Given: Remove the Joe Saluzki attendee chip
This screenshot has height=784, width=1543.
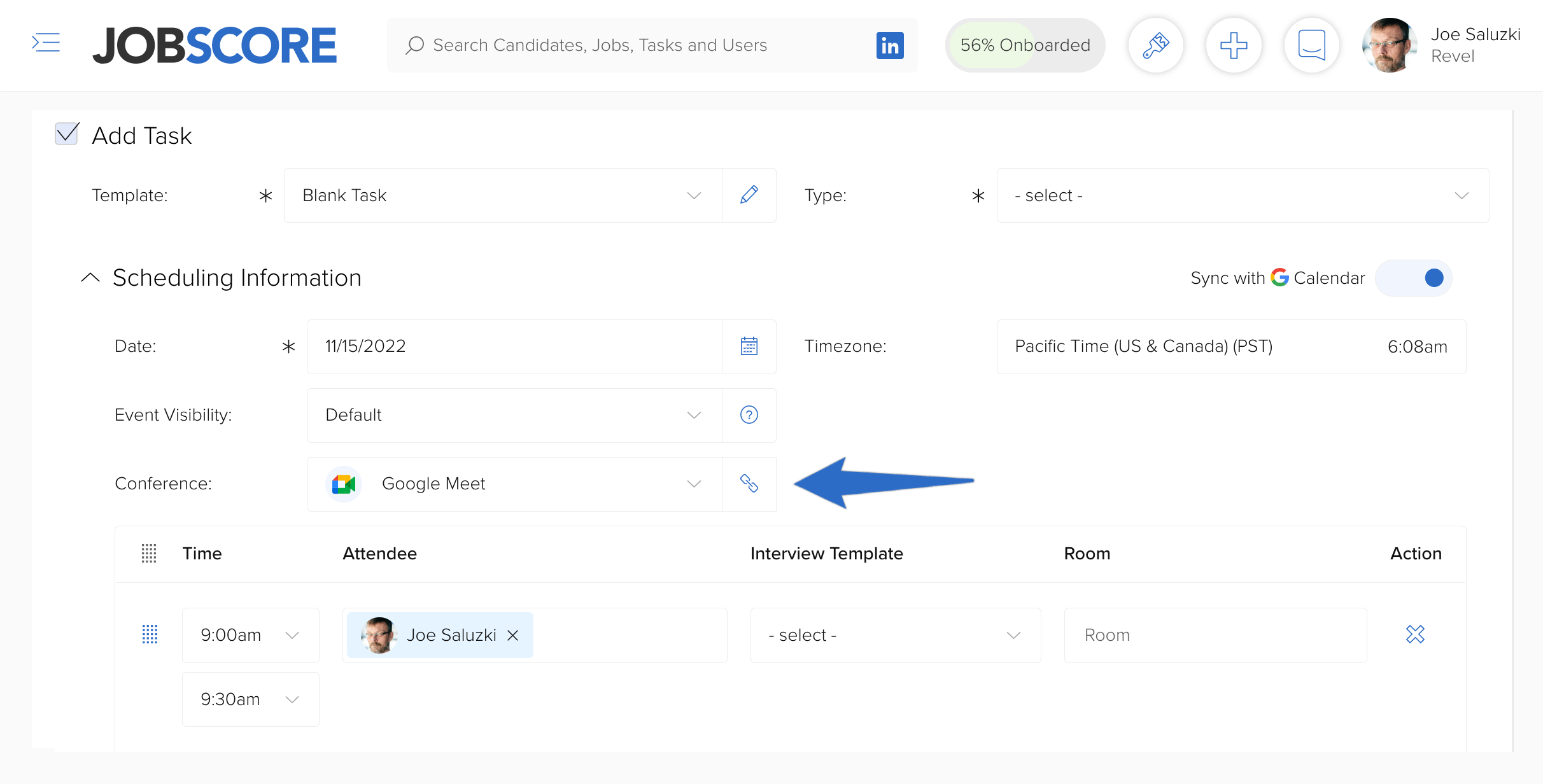Looking at the screenshot, I should point(513,635).
